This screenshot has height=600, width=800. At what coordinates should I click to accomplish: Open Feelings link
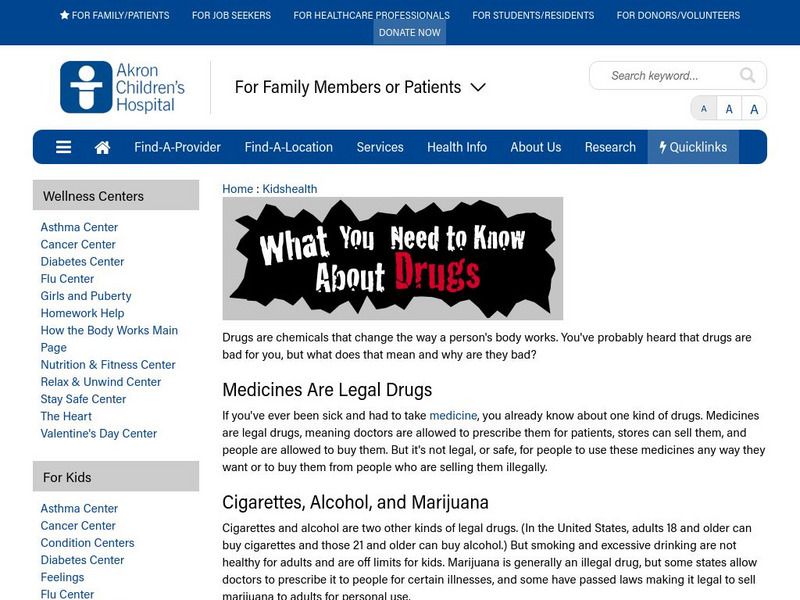[x=62, y=577]
